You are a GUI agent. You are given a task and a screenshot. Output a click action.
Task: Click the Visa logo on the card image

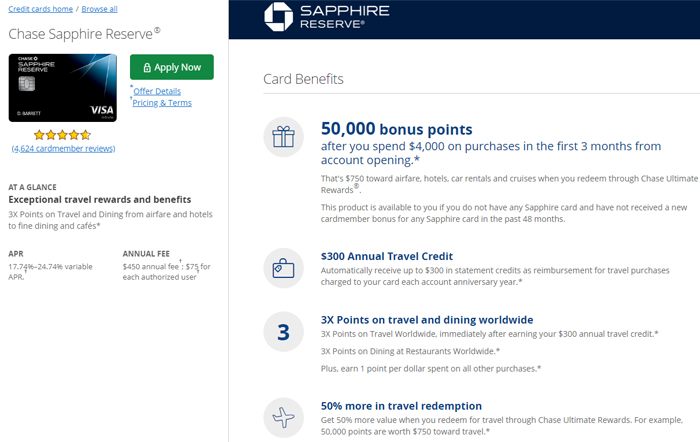coord(102,110)
